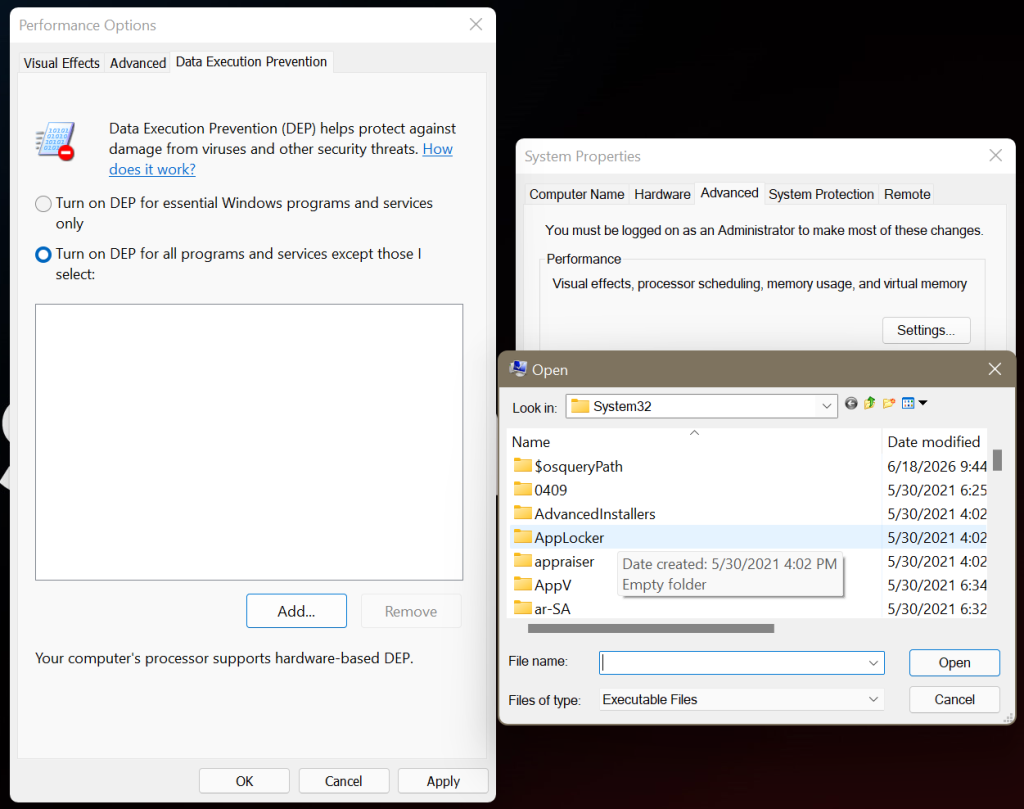This screenshot has width=1024, height=809.
Task: Sort by the Name column header
Action: point(530,442)
